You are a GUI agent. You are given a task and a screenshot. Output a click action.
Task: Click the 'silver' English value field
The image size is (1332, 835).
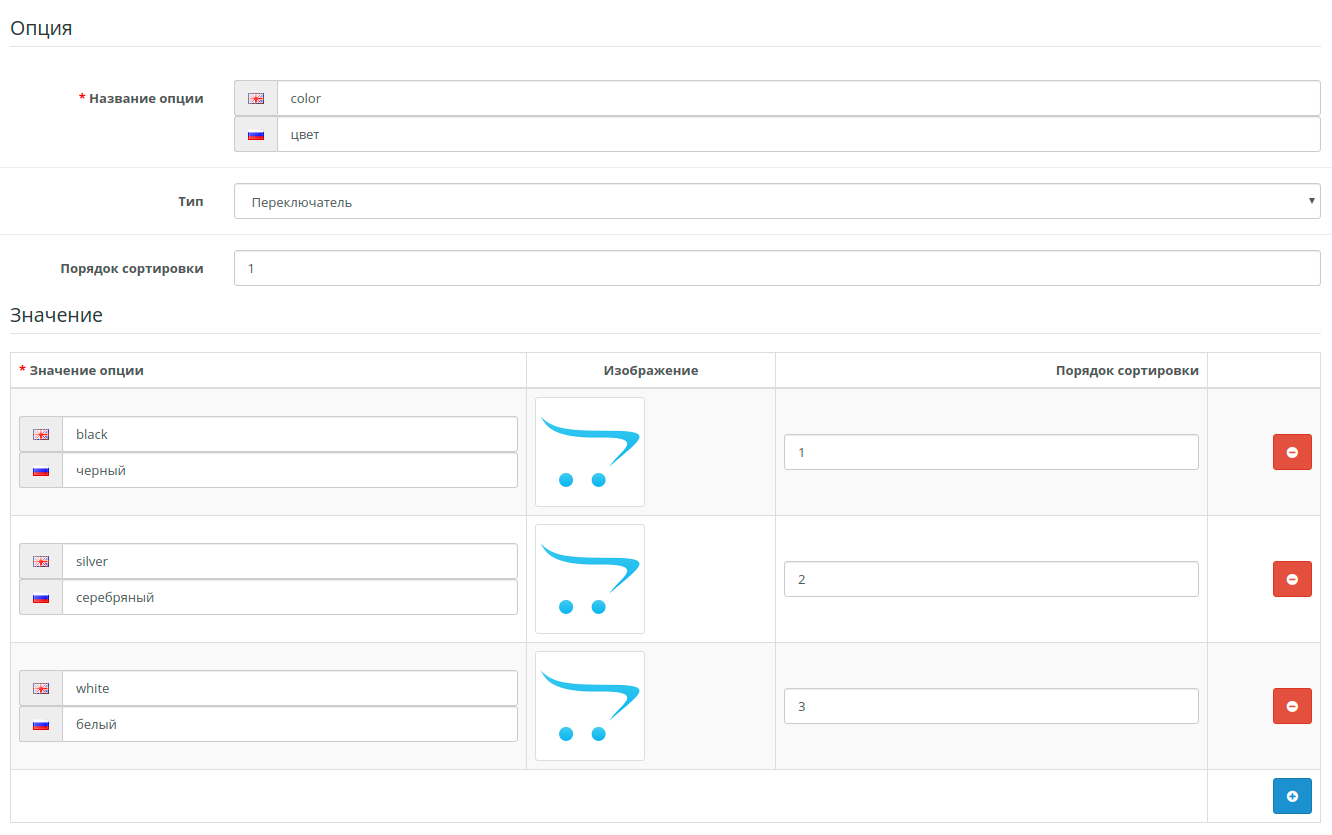coord(289,561)
